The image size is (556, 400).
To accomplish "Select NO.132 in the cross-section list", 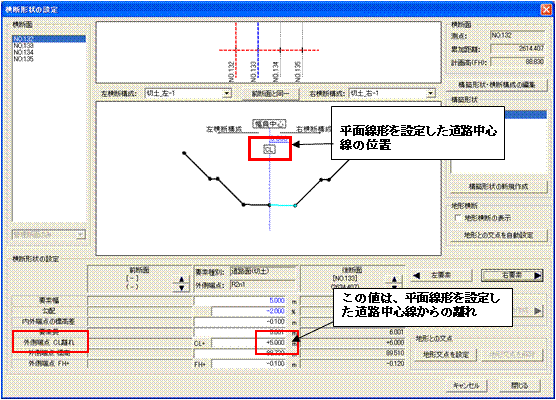I will [x=49, y=39].
